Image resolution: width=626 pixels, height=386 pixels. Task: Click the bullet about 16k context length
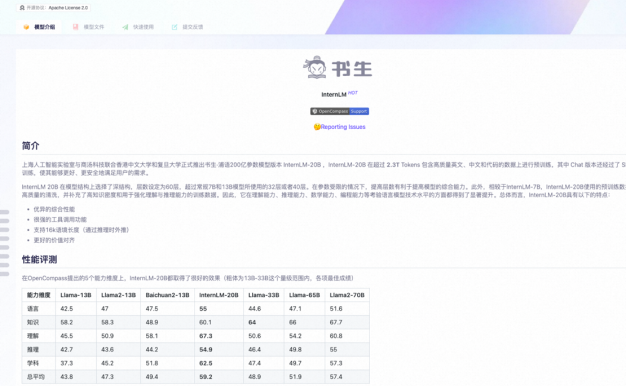(81, 230)
